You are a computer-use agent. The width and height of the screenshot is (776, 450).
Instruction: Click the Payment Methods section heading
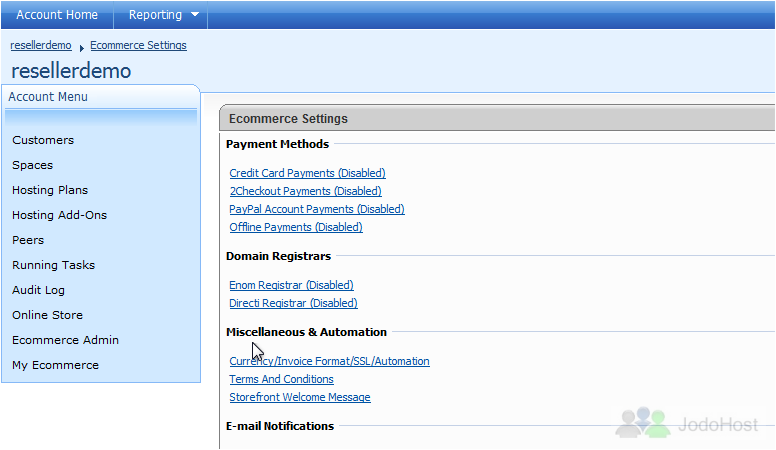click(x=278, y=144)
